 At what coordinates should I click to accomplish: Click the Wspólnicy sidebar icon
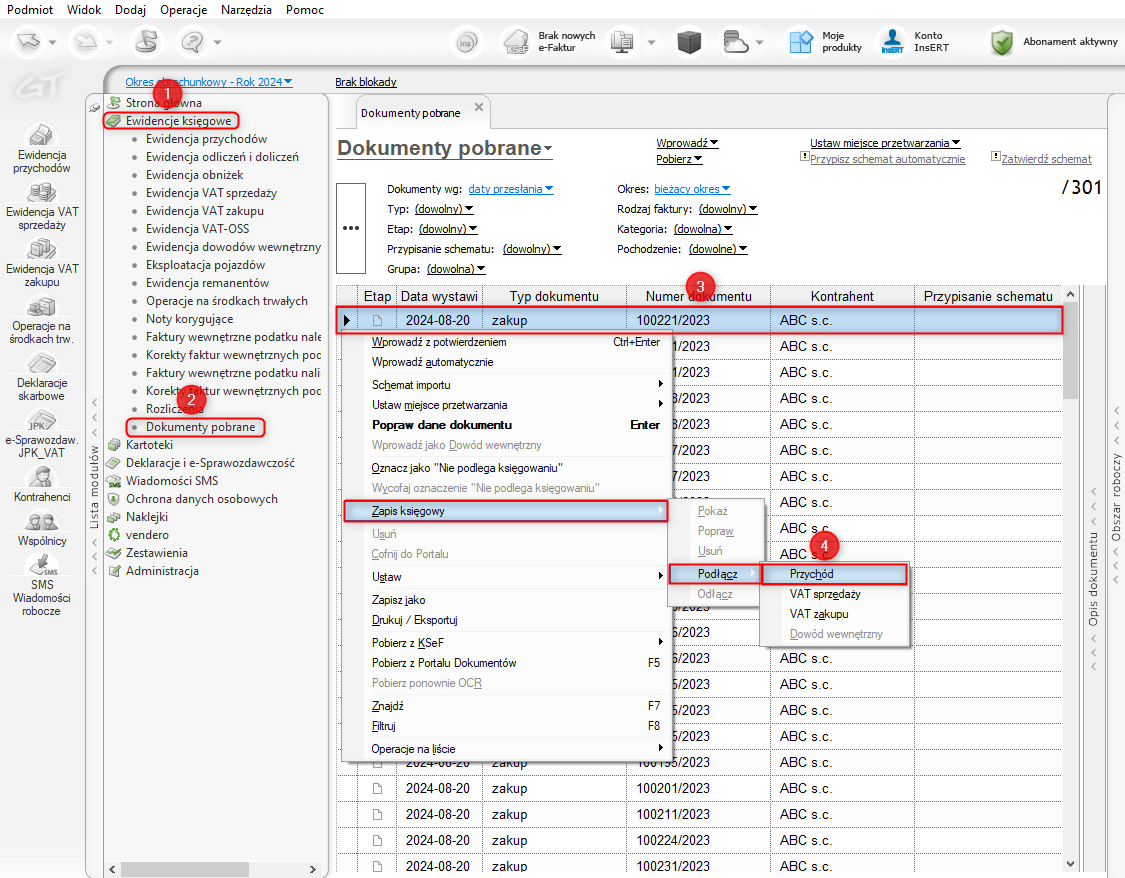[41, 521]
